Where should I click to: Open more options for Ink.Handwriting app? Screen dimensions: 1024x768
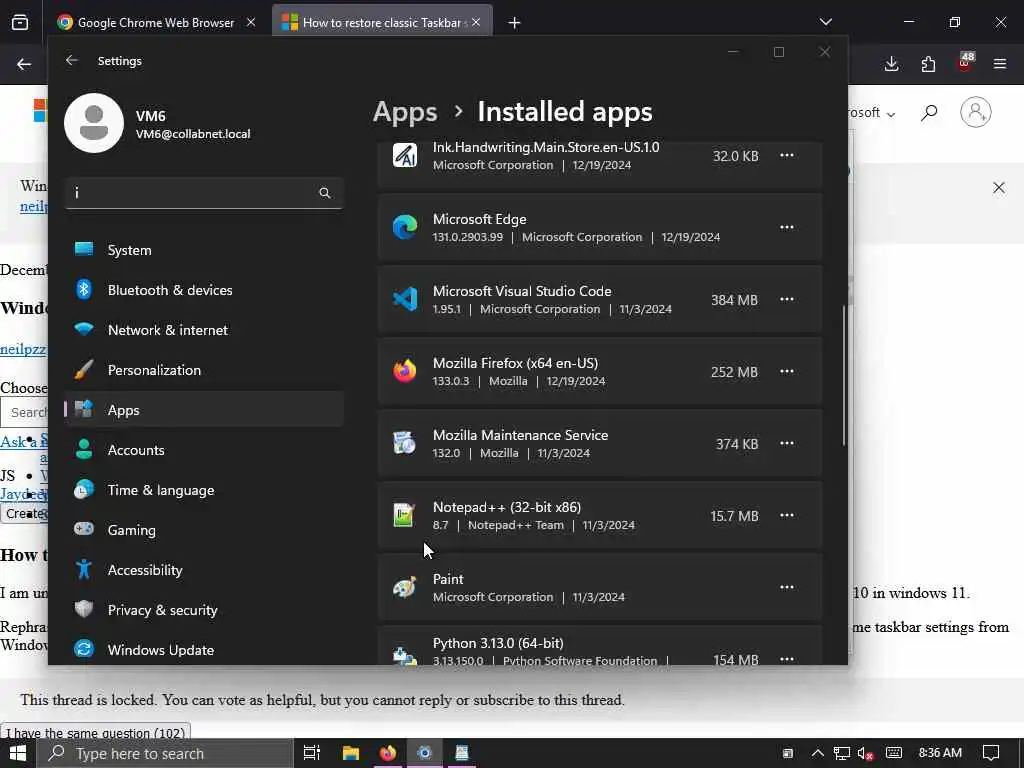coord(787,155)
